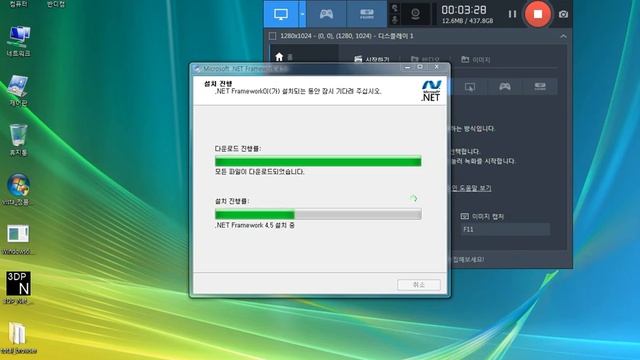Select the 휴지통 recycle bin desktop icon
This screenshot has width=640, height=360.
click(x=18, y=140)
